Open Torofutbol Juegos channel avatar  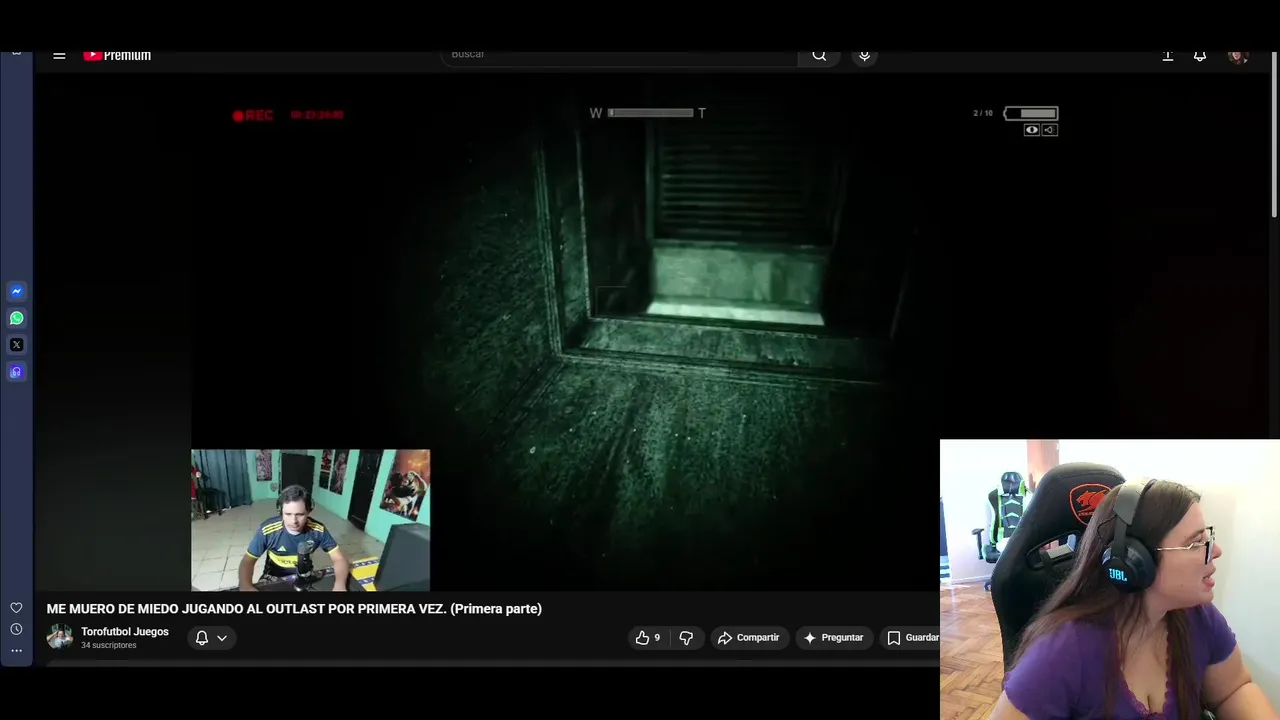click(60, 637)
